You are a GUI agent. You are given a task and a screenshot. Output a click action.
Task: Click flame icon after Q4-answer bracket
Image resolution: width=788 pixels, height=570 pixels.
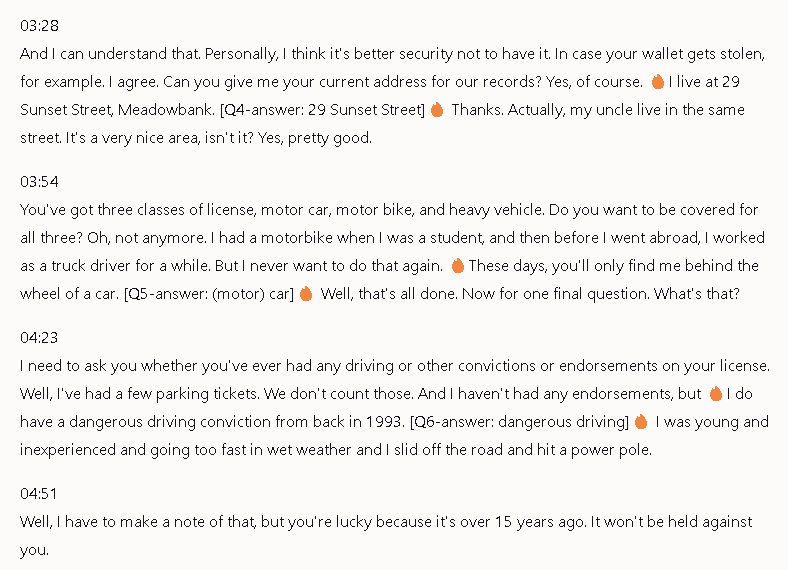[437, 110]
